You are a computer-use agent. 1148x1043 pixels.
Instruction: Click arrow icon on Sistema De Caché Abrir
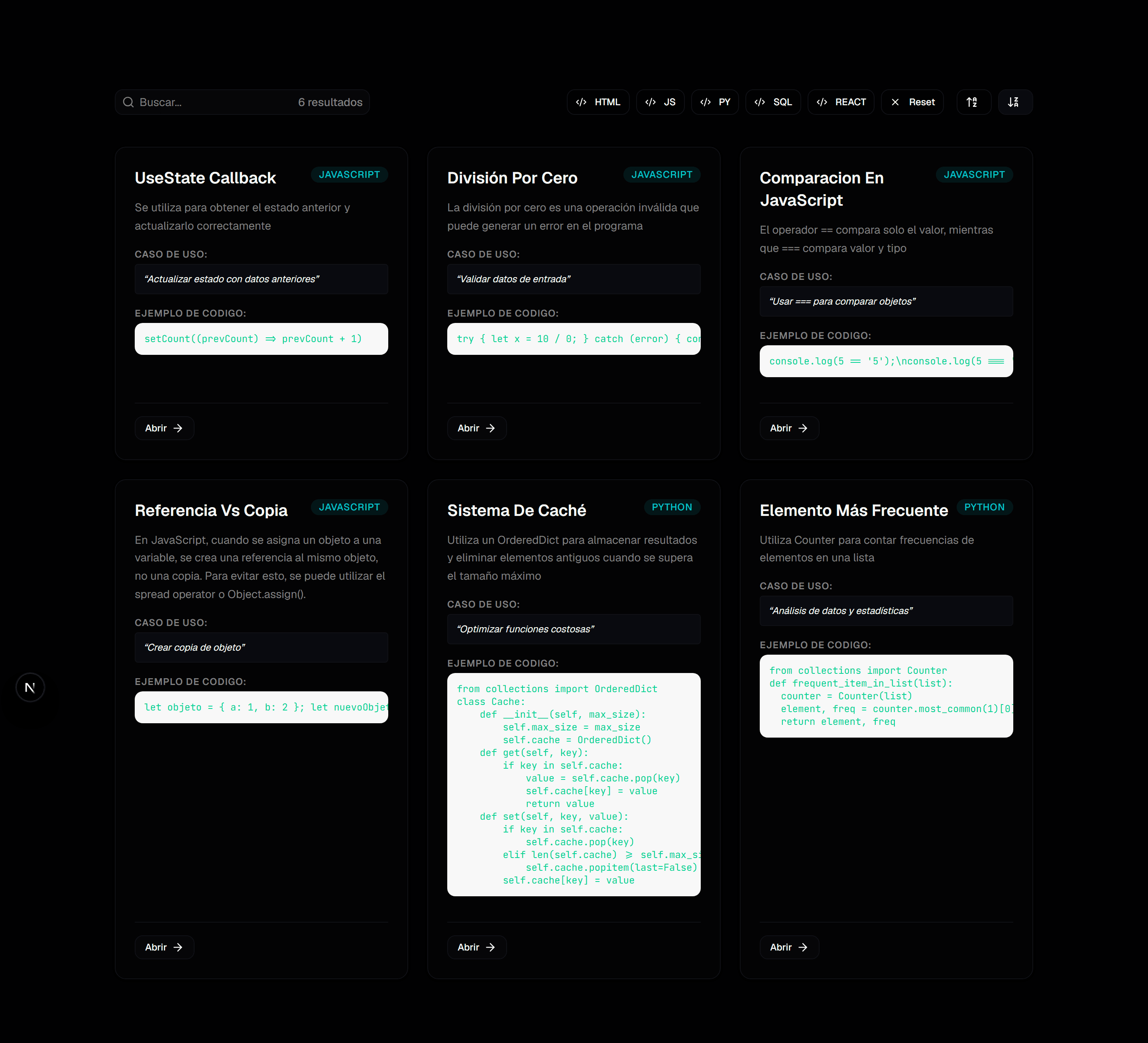coord(491,947)
